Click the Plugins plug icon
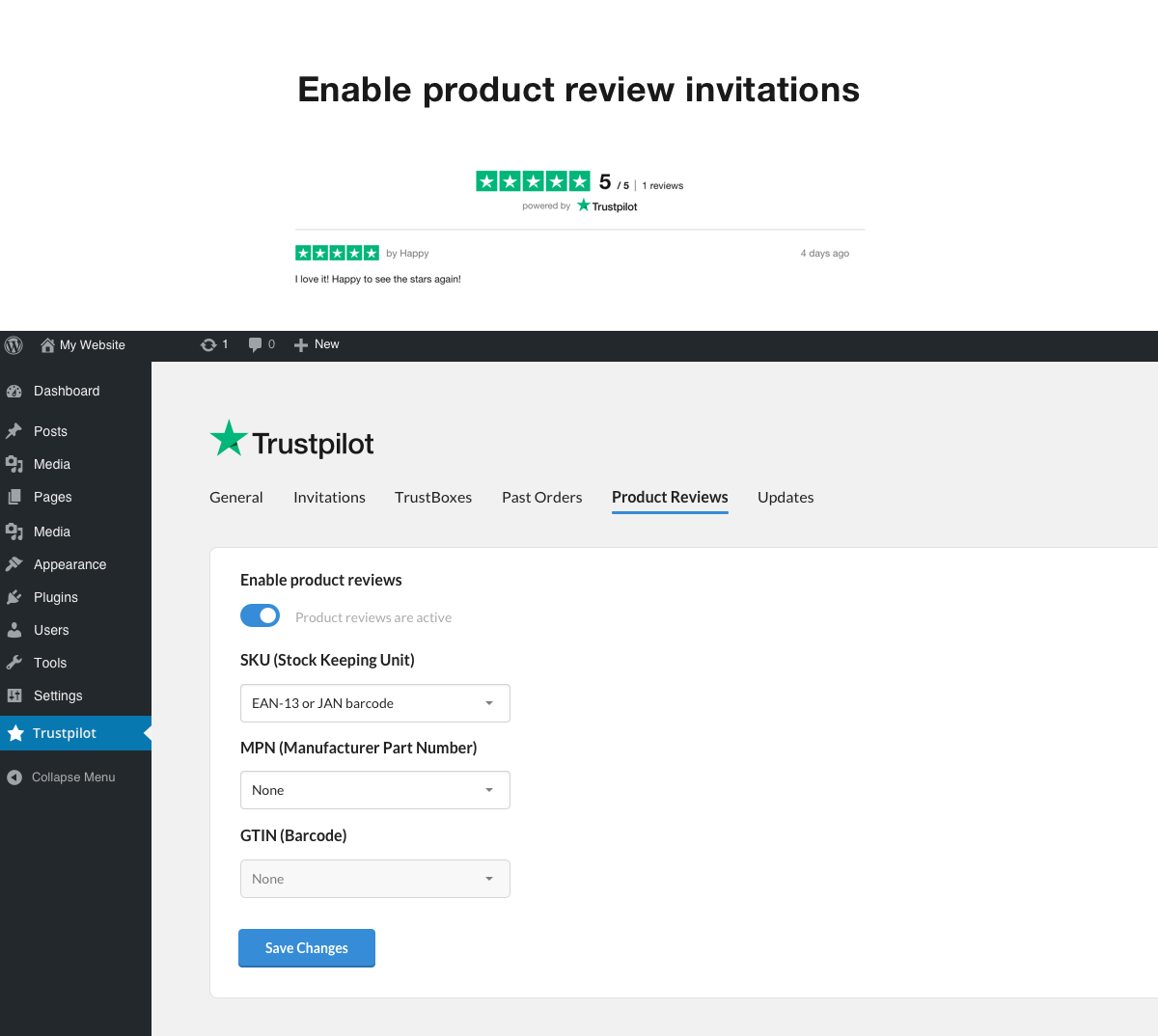1158x1036 pixels. coord(14,597)
